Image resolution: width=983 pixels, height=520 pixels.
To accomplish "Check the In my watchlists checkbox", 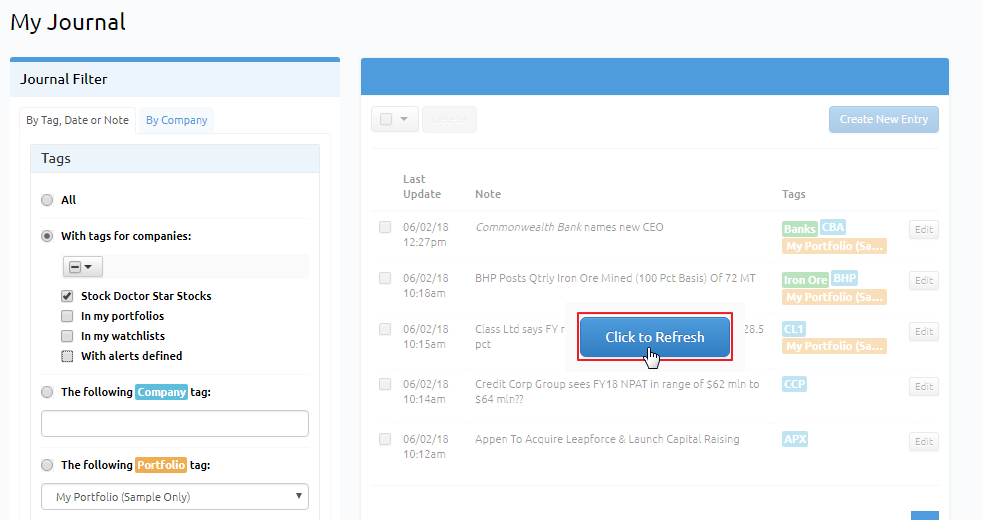I will (67, 336).
